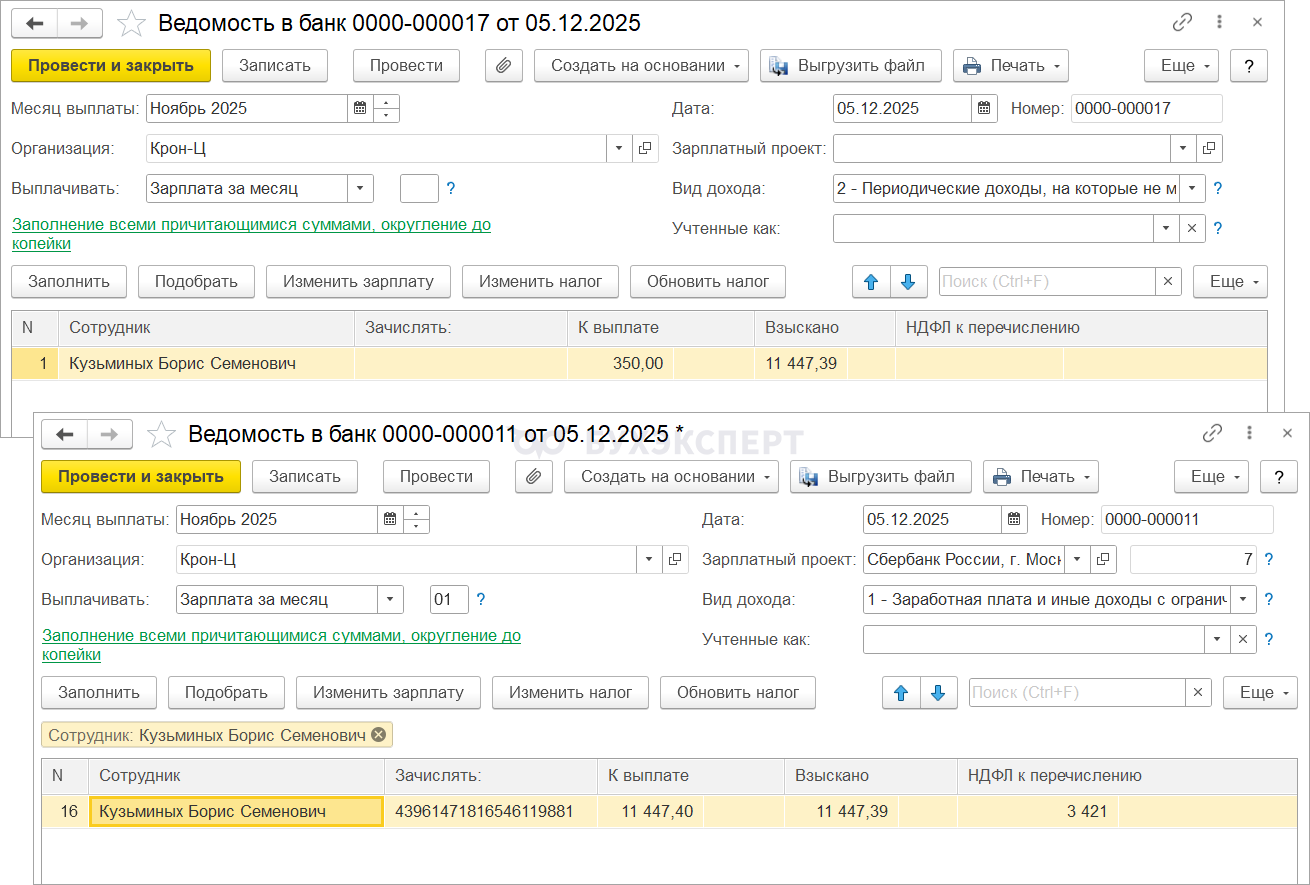Open the Выплачивать dropdown in the top window
This screenshot has height=885, width=1310.
coord(360,188)
